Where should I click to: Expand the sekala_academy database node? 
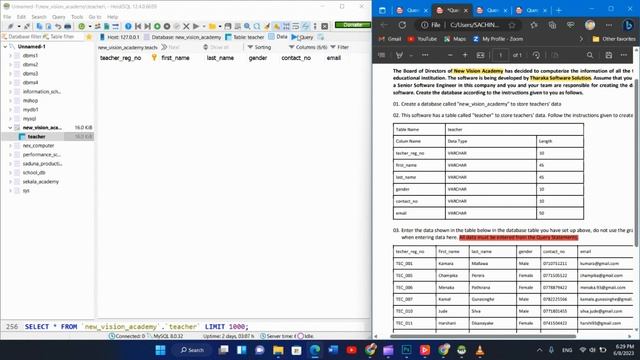11,181
